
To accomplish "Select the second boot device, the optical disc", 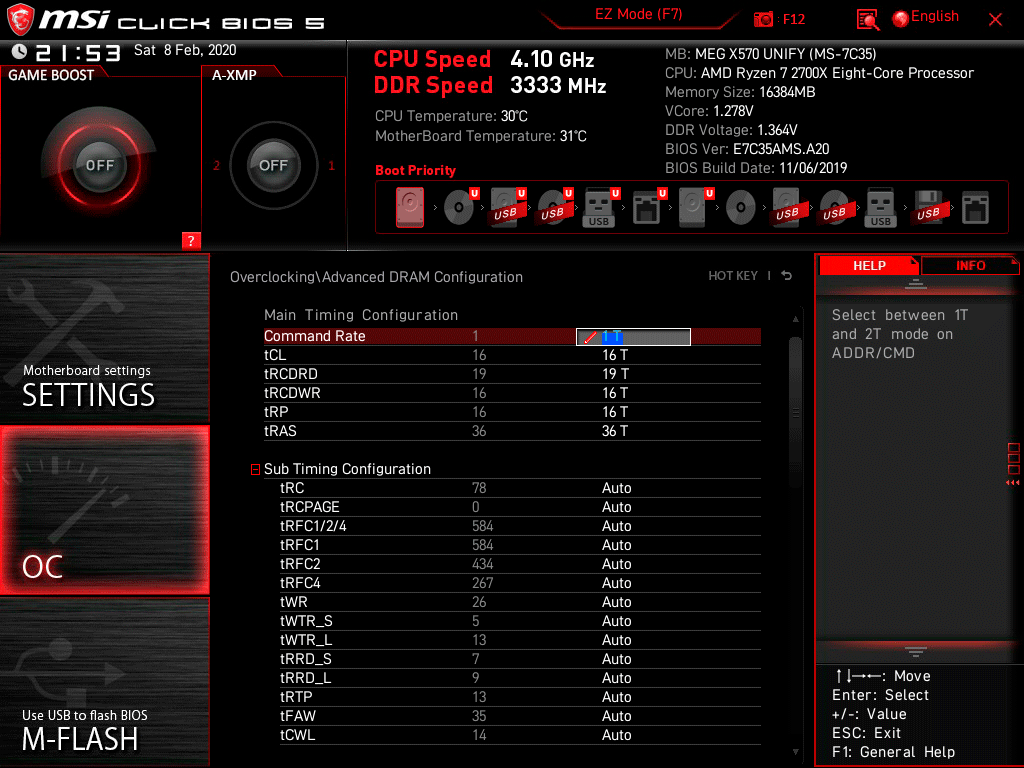I will click(x=460, y=208).
